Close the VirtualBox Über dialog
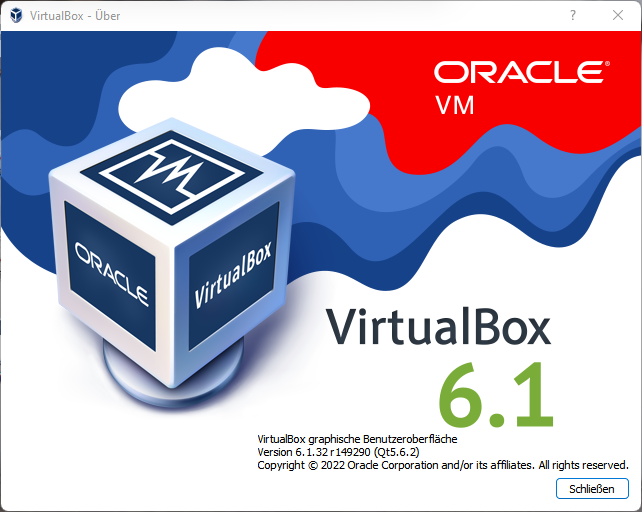Image resolution: width=642 pixels, height=512 pixels. (618, 16)
